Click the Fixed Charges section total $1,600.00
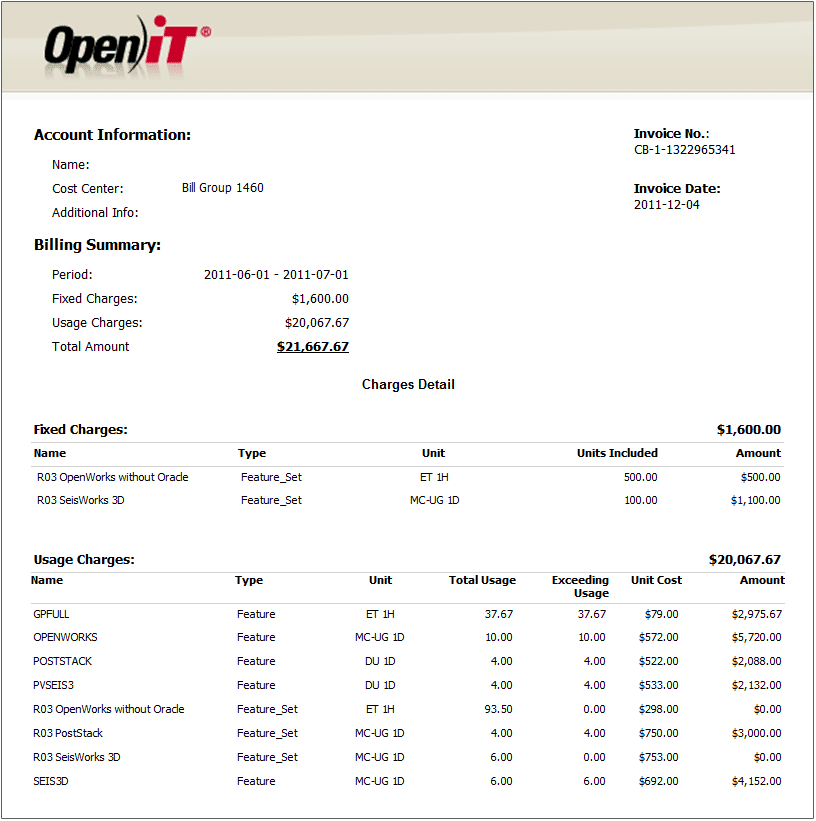Image resolution: width=816 pixels, height=821 pixels. (749, 429)
